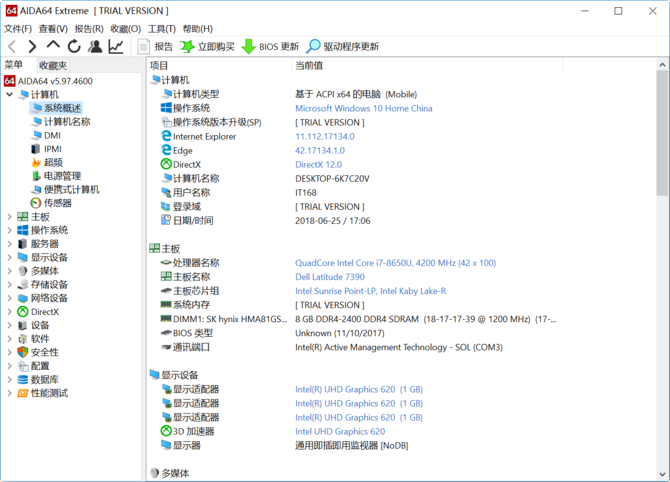
Task: Click the scrollbar up arrow
Action: click(662, 65)
